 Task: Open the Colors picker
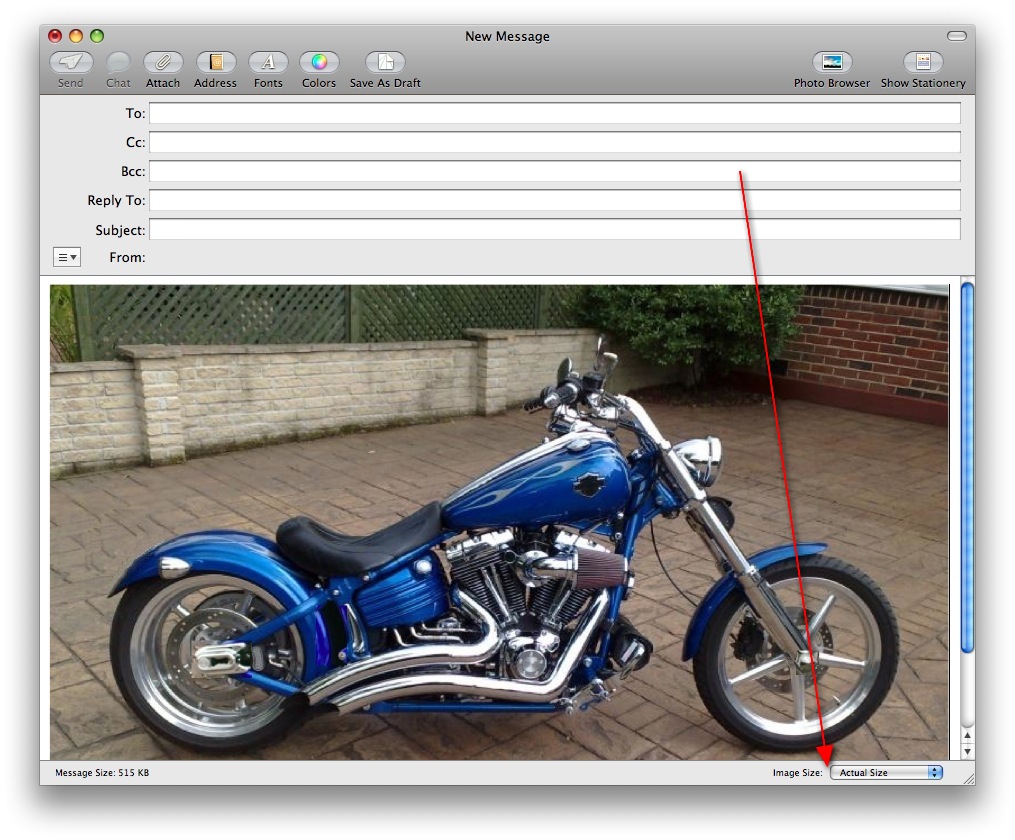click(319, 62)
